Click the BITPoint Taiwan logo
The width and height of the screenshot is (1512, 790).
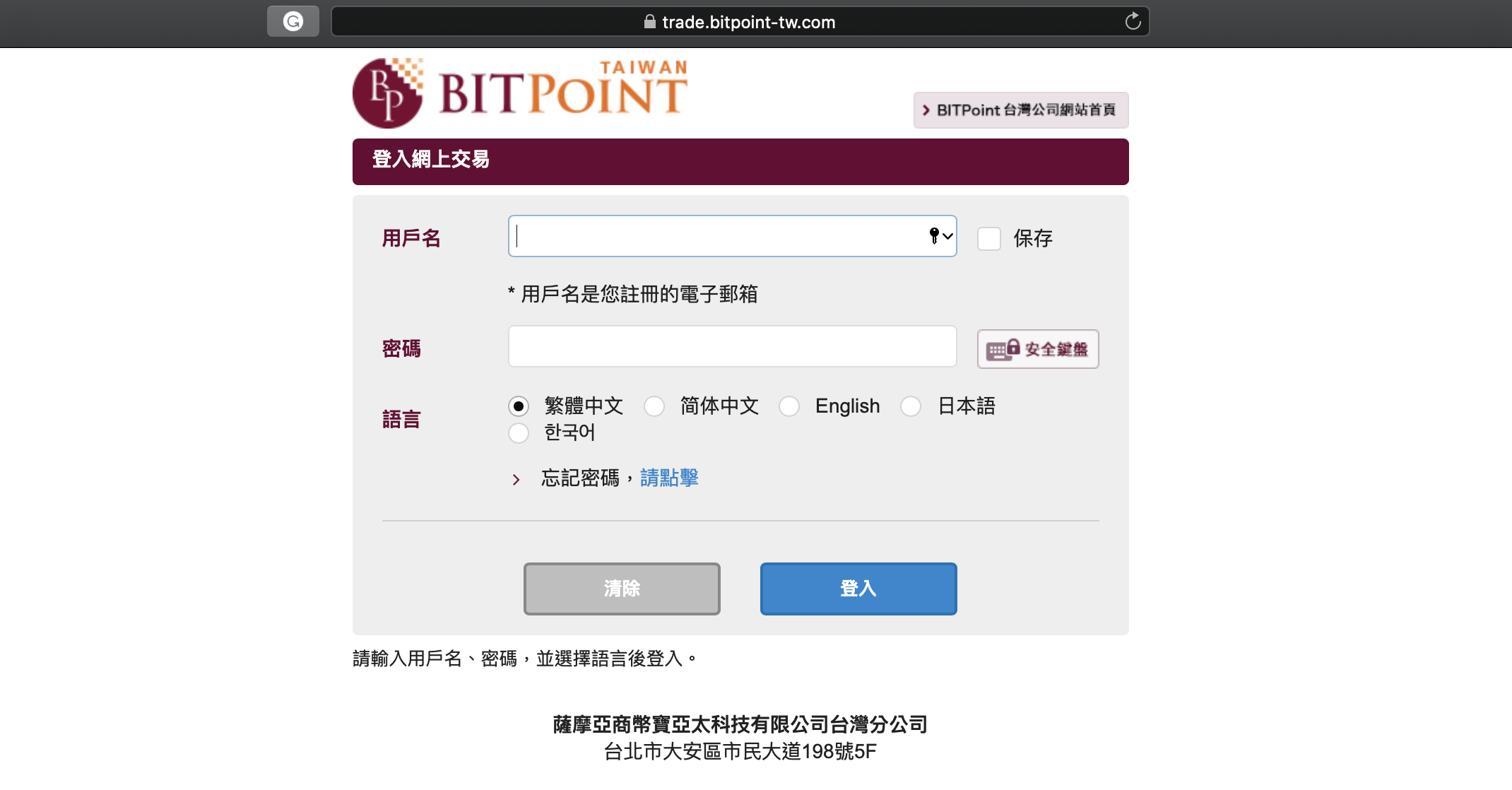pyautogui.click(x=520, y=93)
